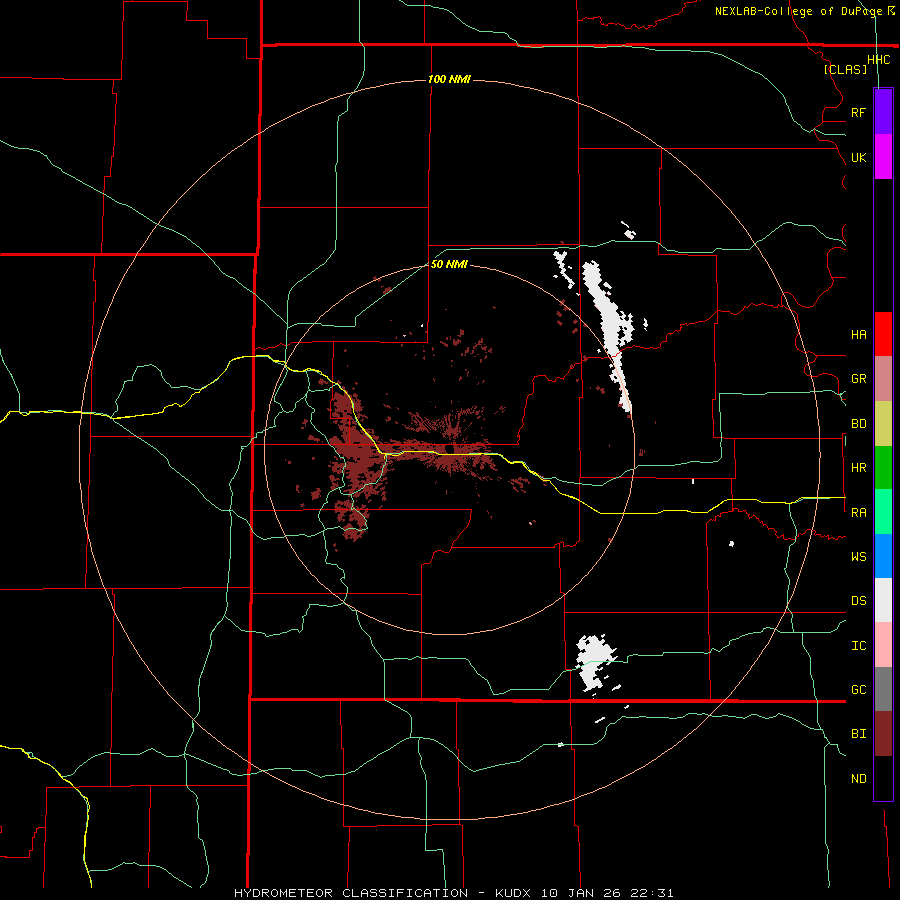The width and height of the screenshot is (900, 900).
Task: Select the GC gray legend swatch
Action: point(883,689)
